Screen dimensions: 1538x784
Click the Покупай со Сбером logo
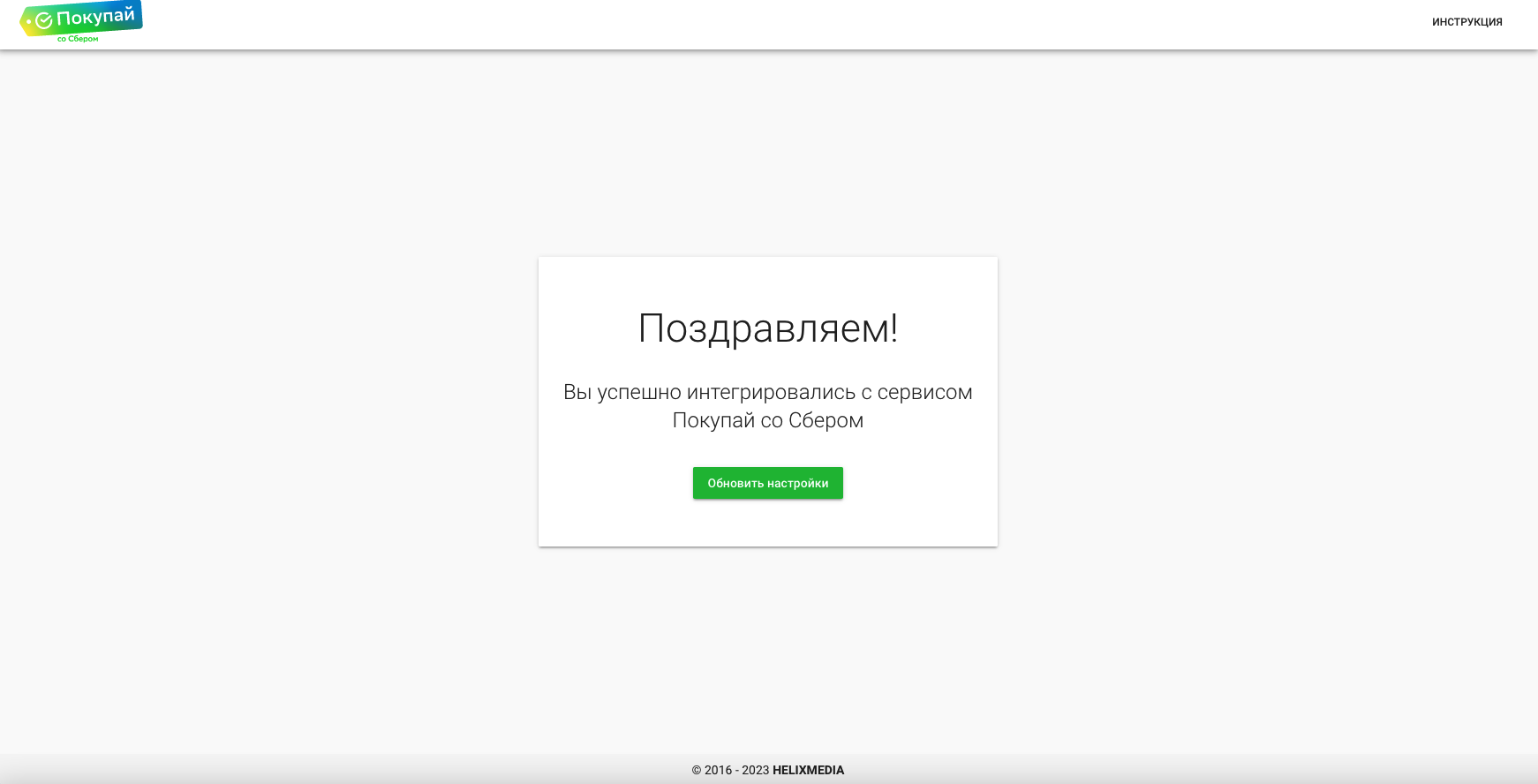[81, 22]
